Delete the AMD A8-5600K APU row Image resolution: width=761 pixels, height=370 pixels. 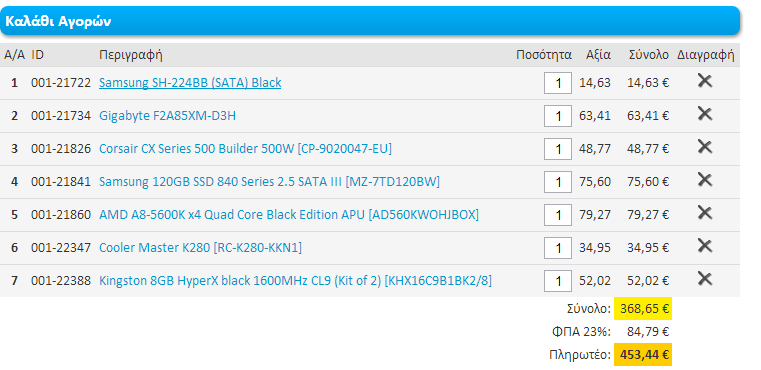705,213
